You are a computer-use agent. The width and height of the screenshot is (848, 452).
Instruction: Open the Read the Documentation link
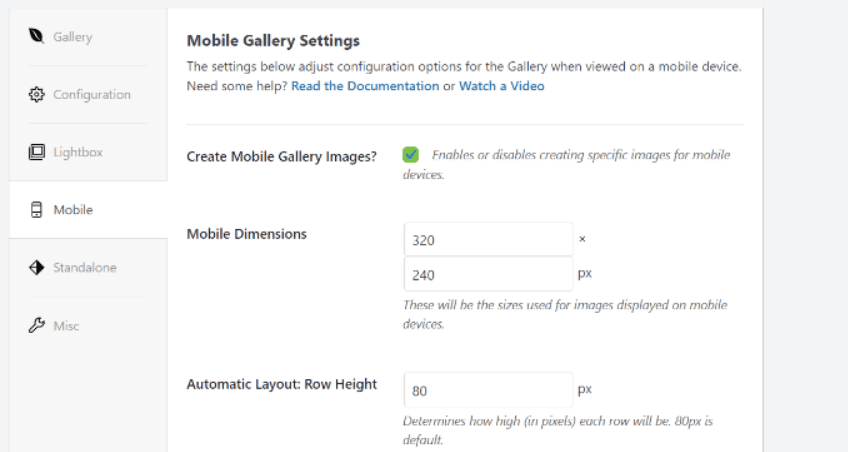pos(365,86)
